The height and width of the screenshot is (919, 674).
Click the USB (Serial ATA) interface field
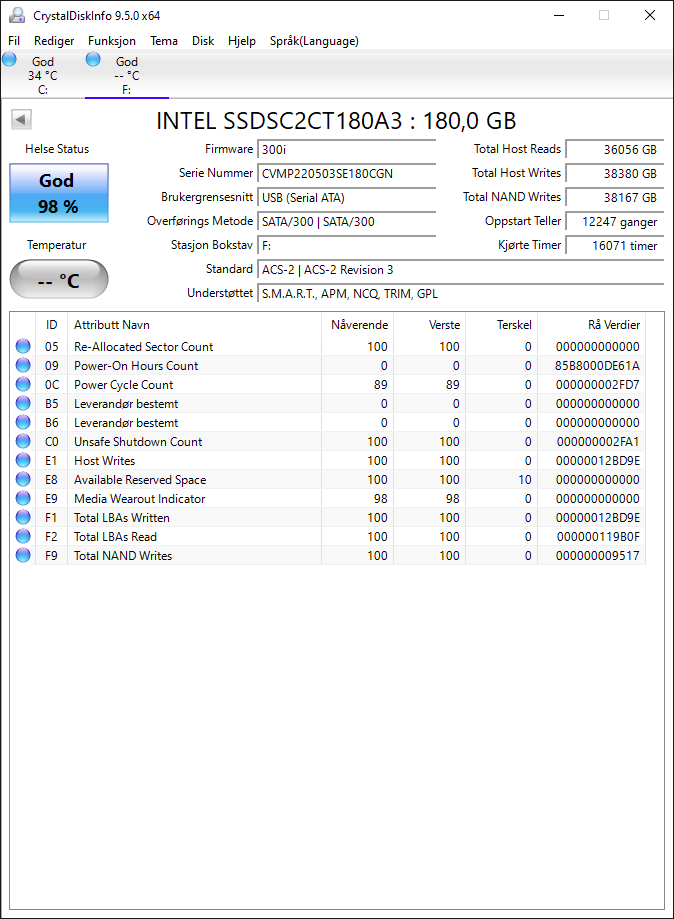point(346,198)
